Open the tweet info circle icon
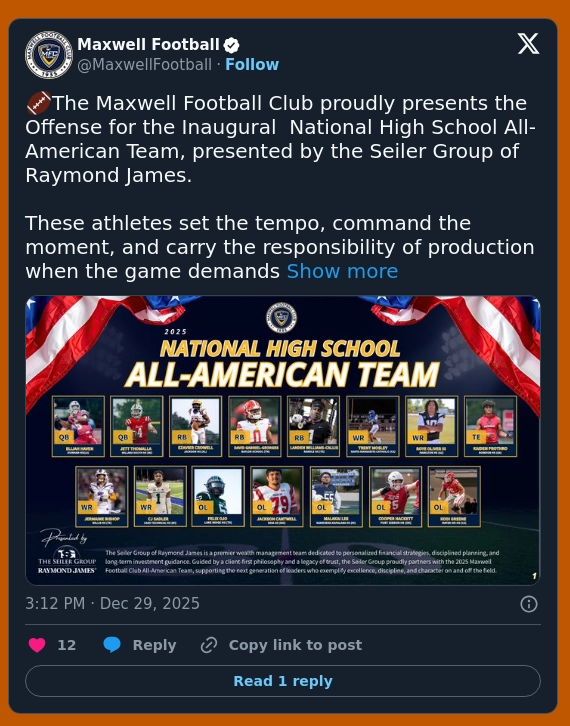The width and height of the screenshot is (570, 726). 529,604
